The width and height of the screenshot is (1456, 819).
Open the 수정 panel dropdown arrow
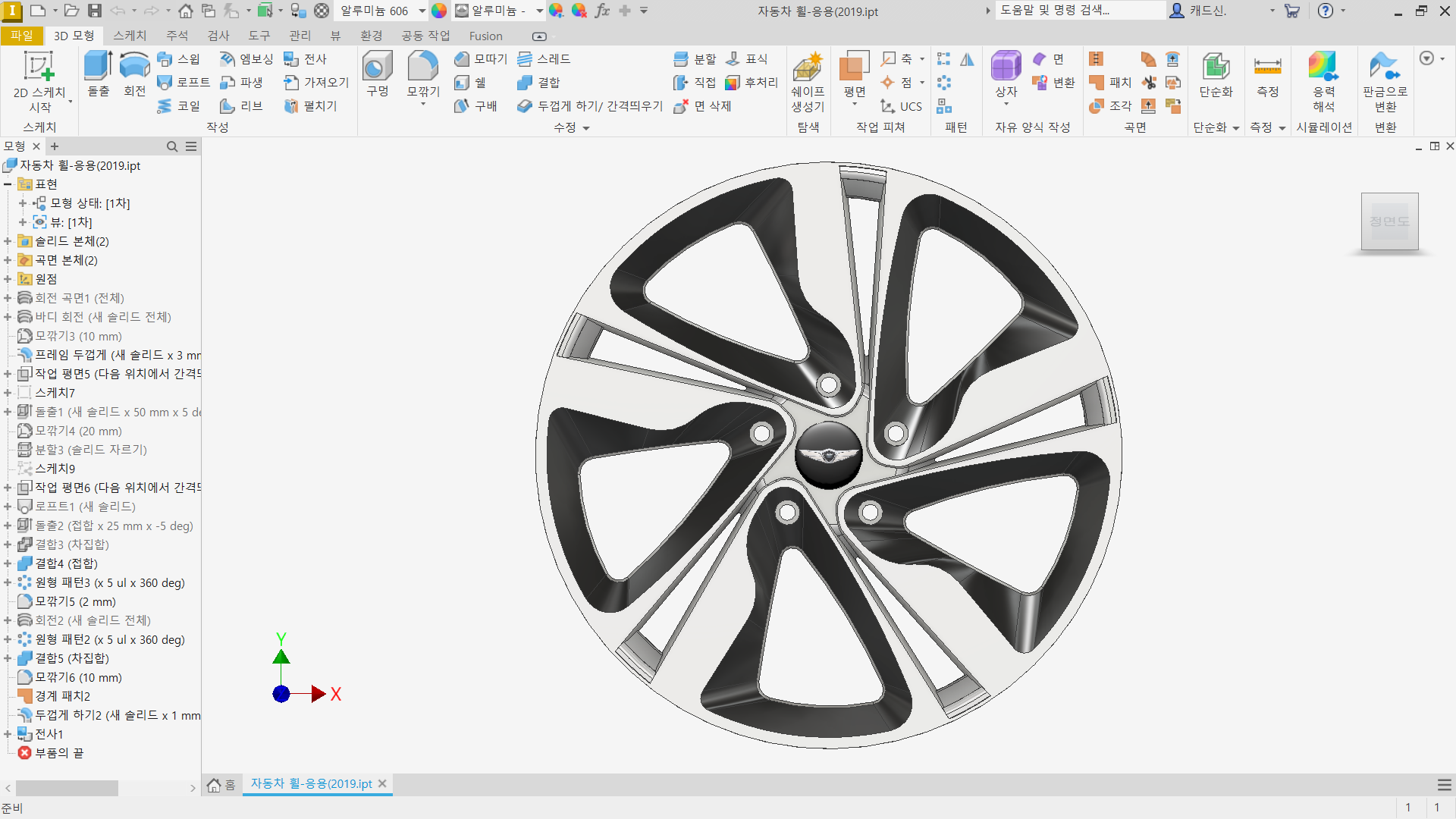coord(586,128)
